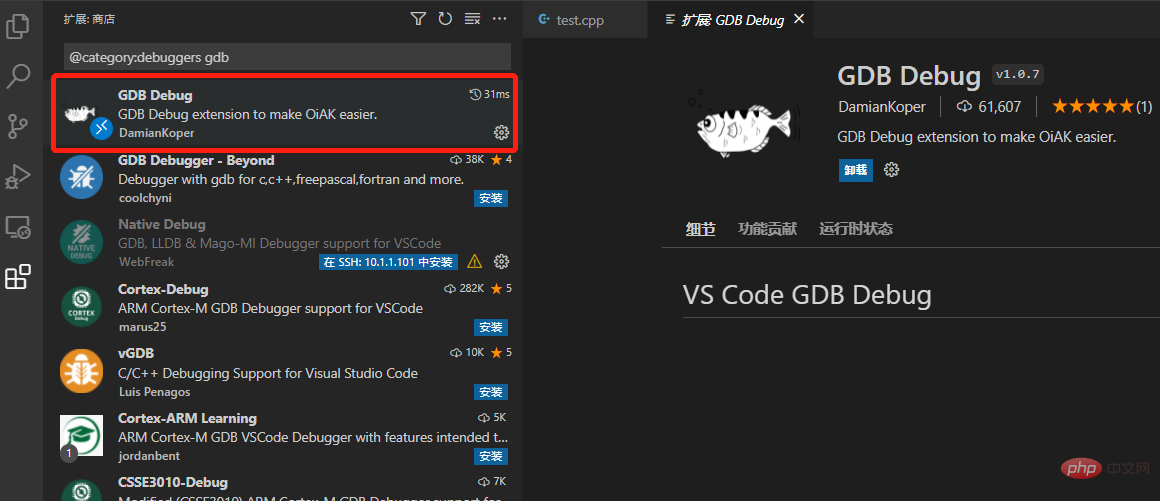This screenshot has width=1160, height=501.
Task: Open the Remote Explorer icon
Action: point(18,227)
